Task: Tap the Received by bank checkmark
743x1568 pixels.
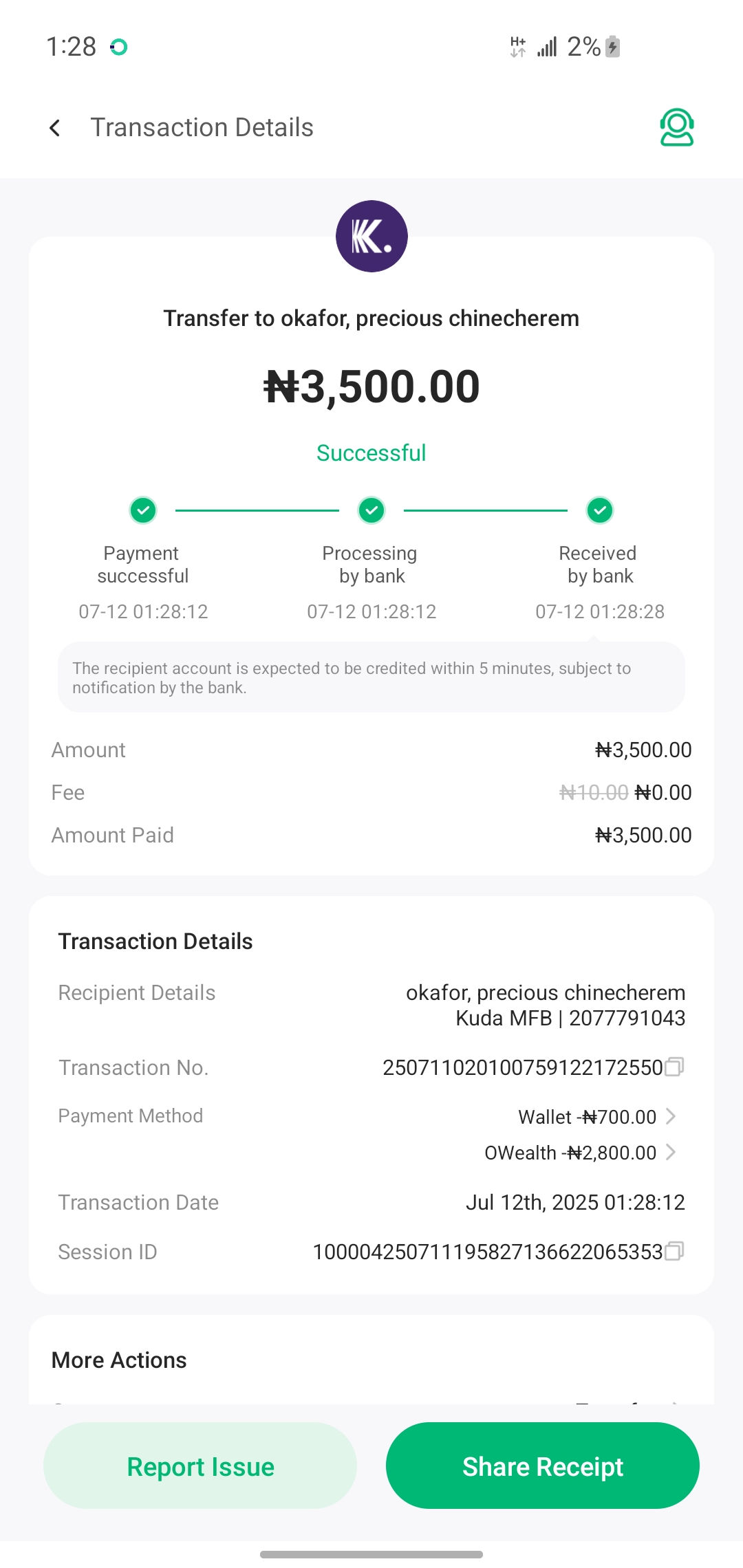Action: 600,510
